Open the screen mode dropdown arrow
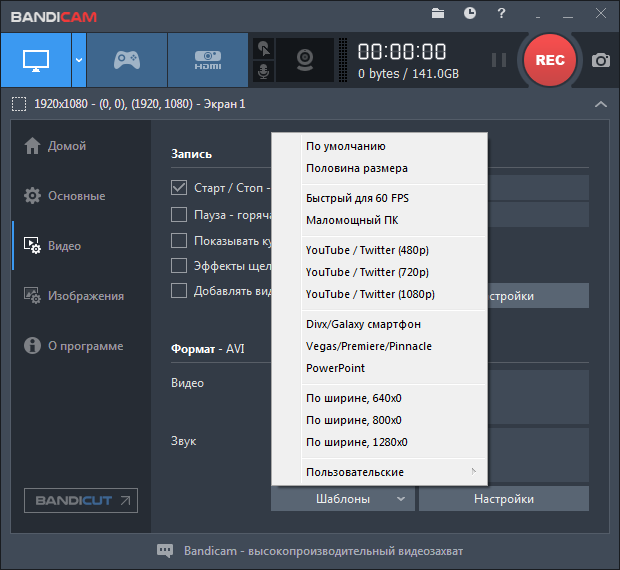This screenshot has height=570, width=620. [78, 59]
